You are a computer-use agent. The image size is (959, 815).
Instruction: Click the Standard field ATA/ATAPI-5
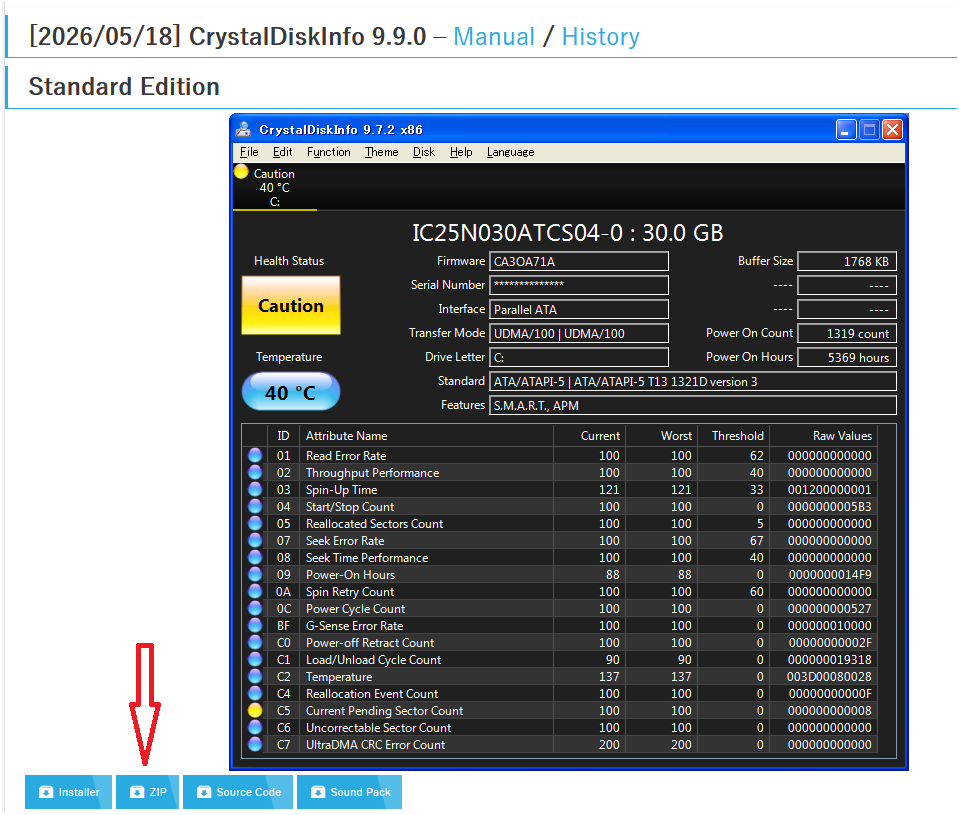pos(693,382)
